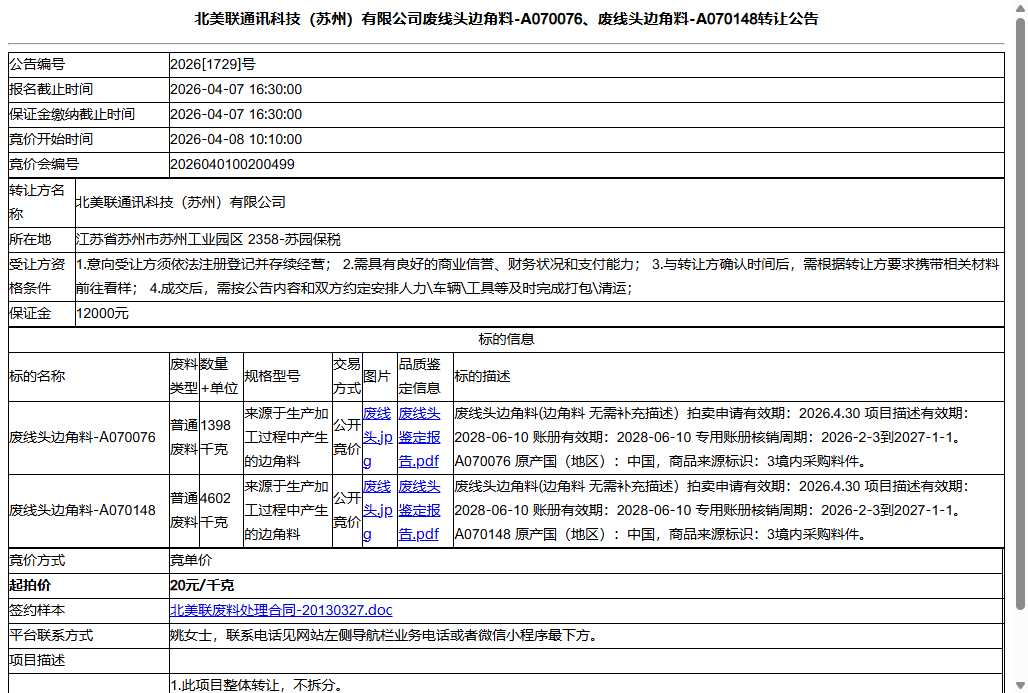Open 废线头.jpg image link for A070076
The height and width of the screenshot is (693, 1028).
click(x=377, y=437)
